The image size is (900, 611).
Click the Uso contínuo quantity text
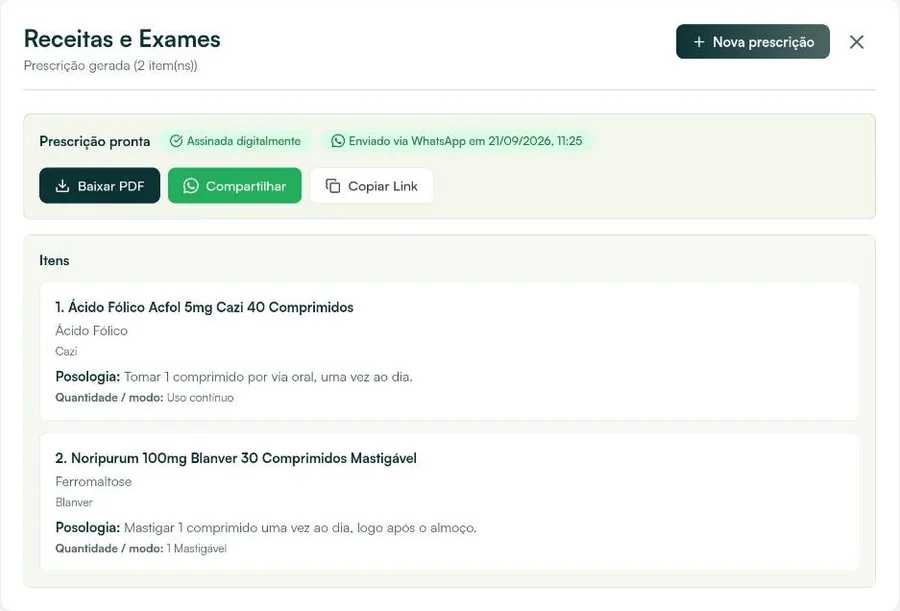click(200, 397)
